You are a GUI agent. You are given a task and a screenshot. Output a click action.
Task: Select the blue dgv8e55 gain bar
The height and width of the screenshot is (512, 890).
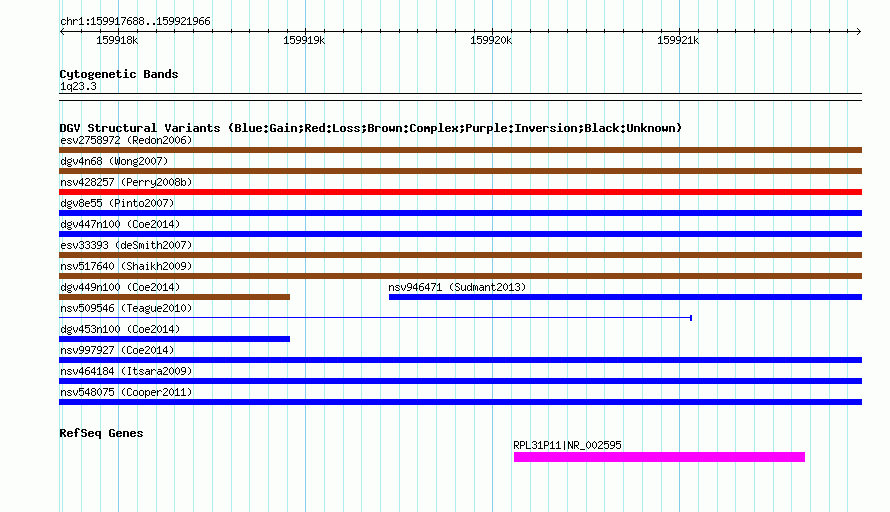[x=460, y=213]
